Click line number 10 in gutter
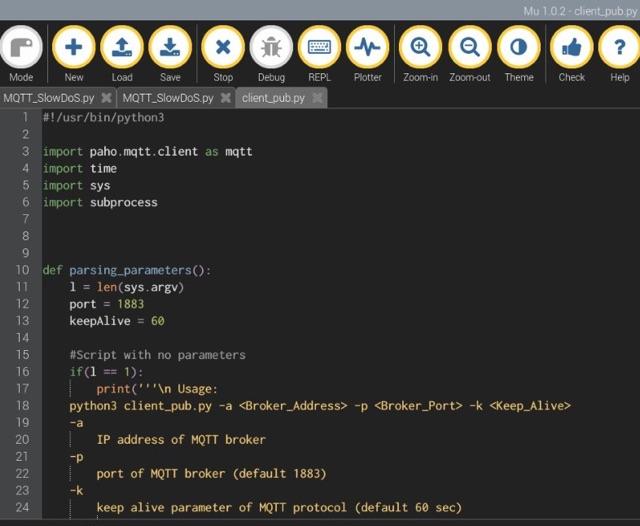 [22, 270]
